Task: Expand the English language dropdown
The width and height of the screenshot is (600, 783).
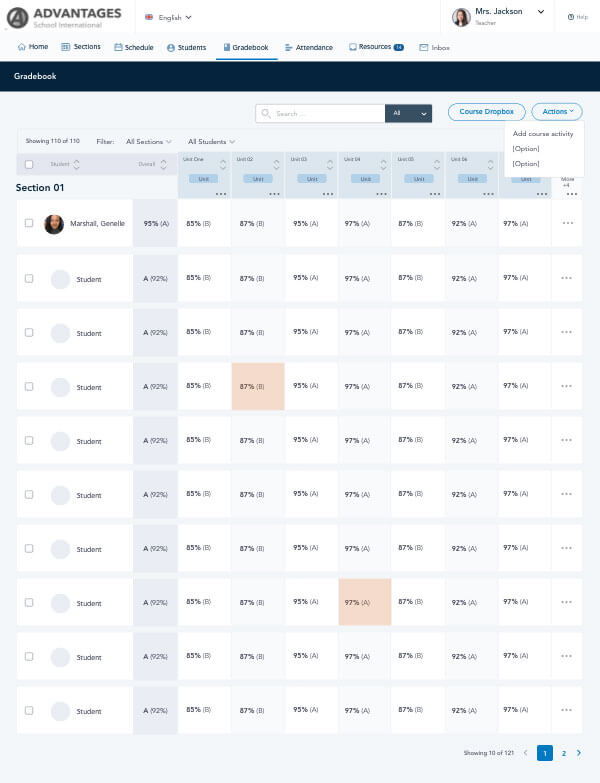Action: [x=168, y=17]
